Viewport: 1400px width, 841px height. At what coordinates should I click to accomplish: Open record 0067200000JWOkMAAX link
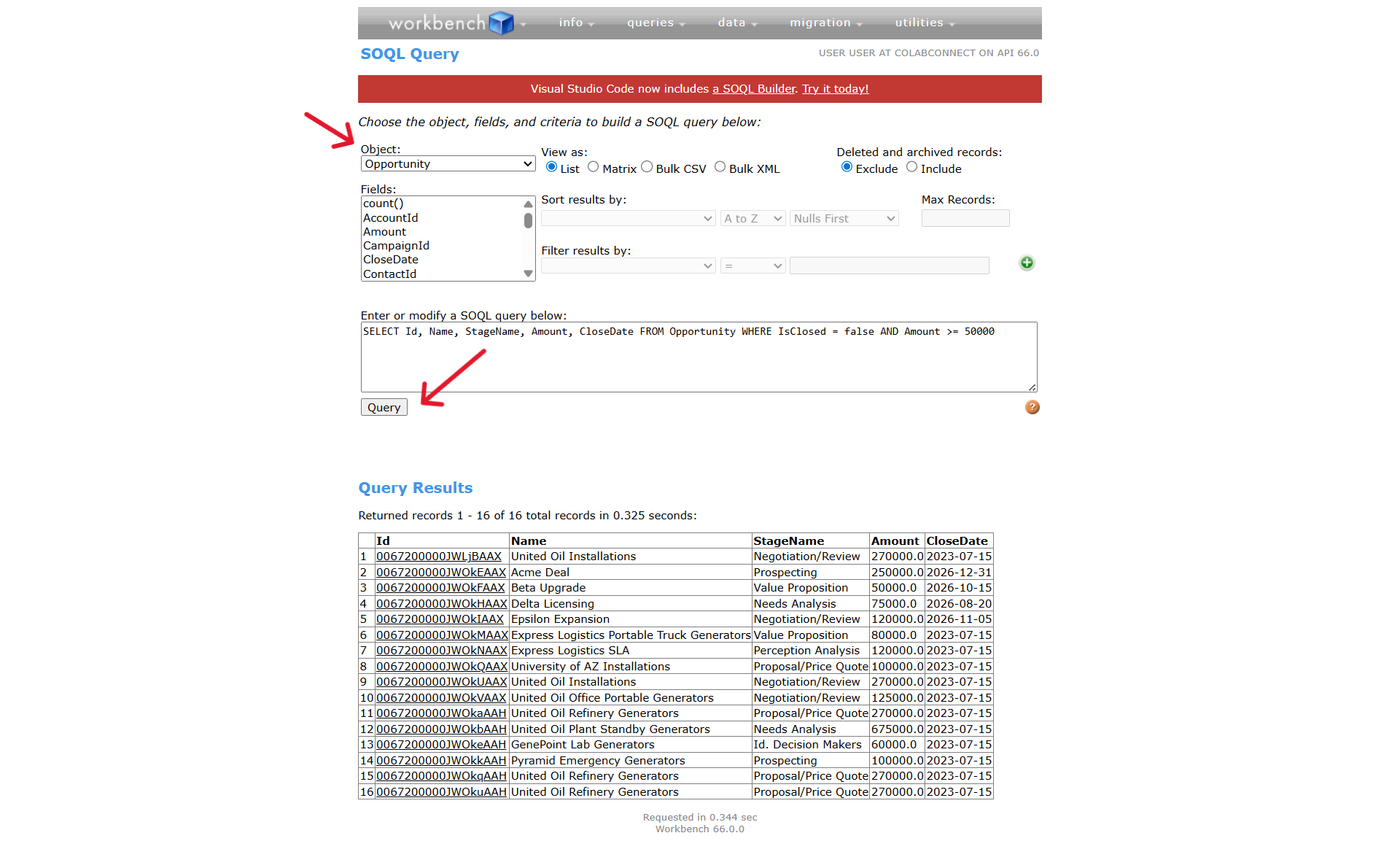tap(442, 635)
